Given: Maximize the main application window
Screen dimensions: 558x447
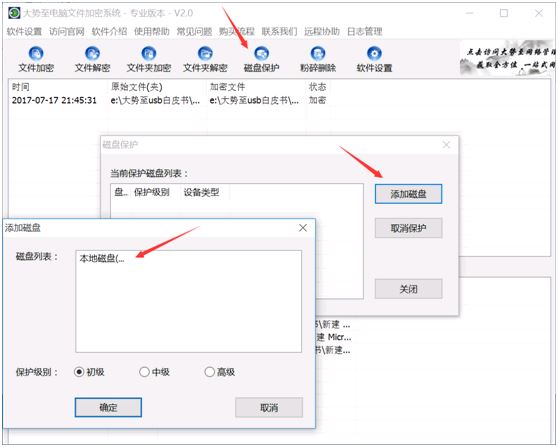Looking at the screenshot, I should click(504, 13).
